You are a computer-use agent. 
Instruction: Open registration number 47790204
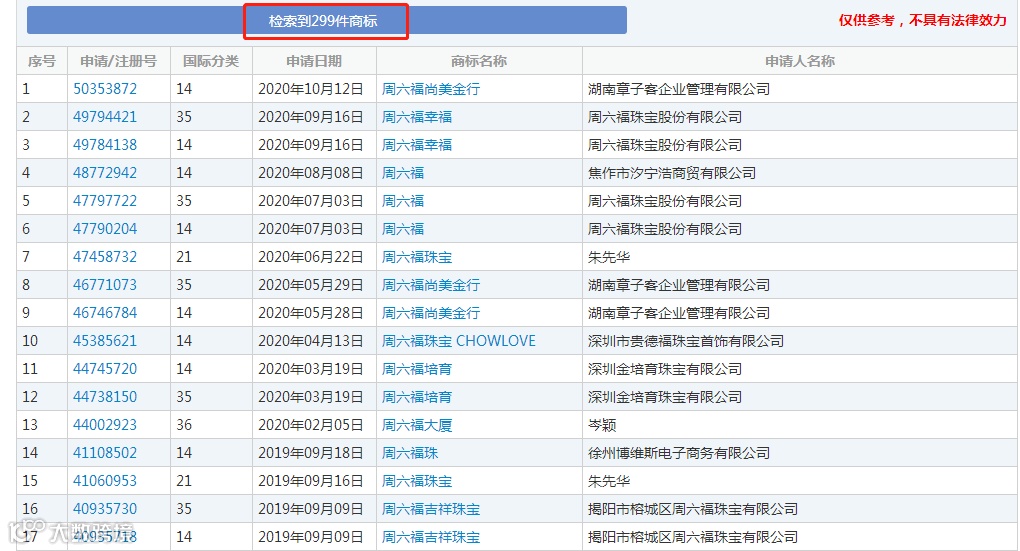105,228
